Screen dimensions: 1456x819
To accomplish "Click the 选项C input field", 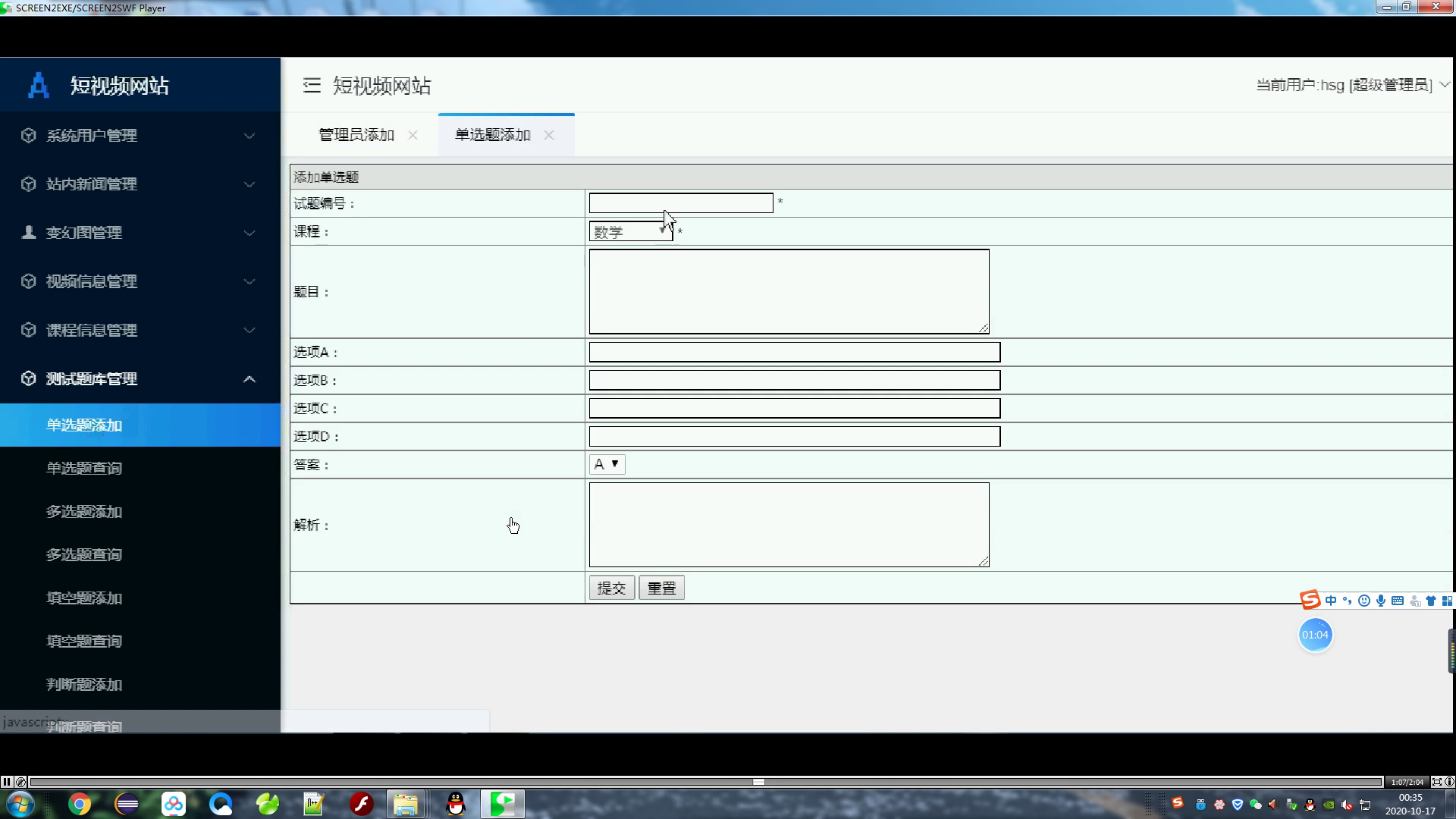I will point(795,408).
